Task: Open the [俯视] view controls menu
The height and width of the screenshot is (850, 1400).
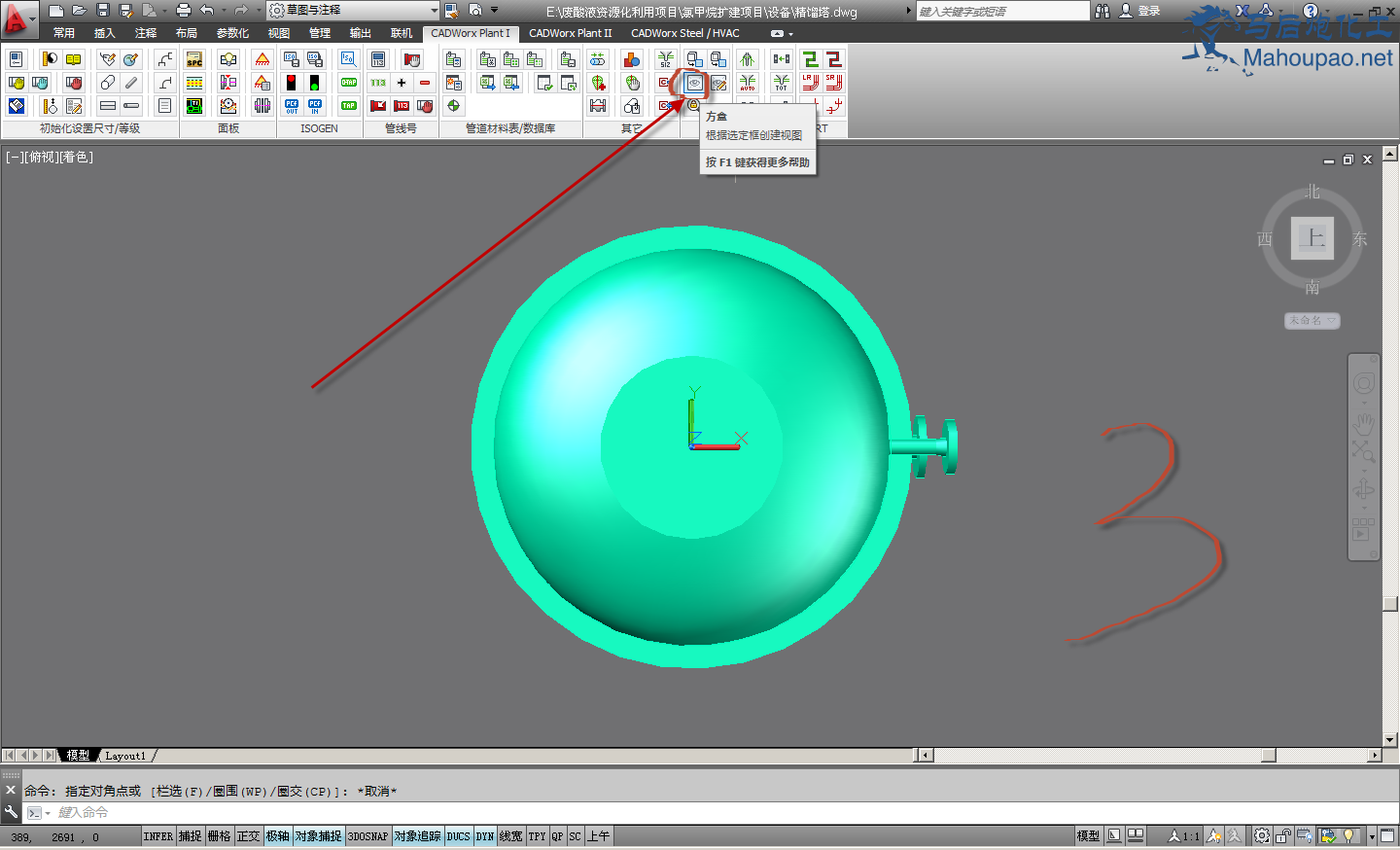Action: tap(42, 157)
